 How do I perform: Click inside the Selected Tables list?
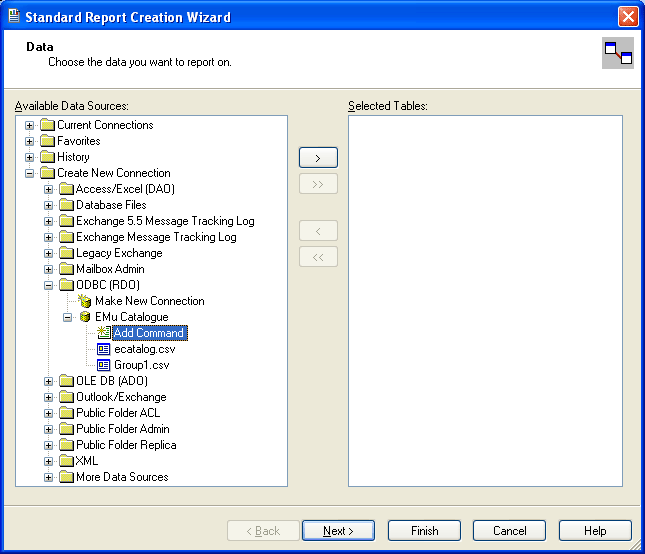[485, 300]
